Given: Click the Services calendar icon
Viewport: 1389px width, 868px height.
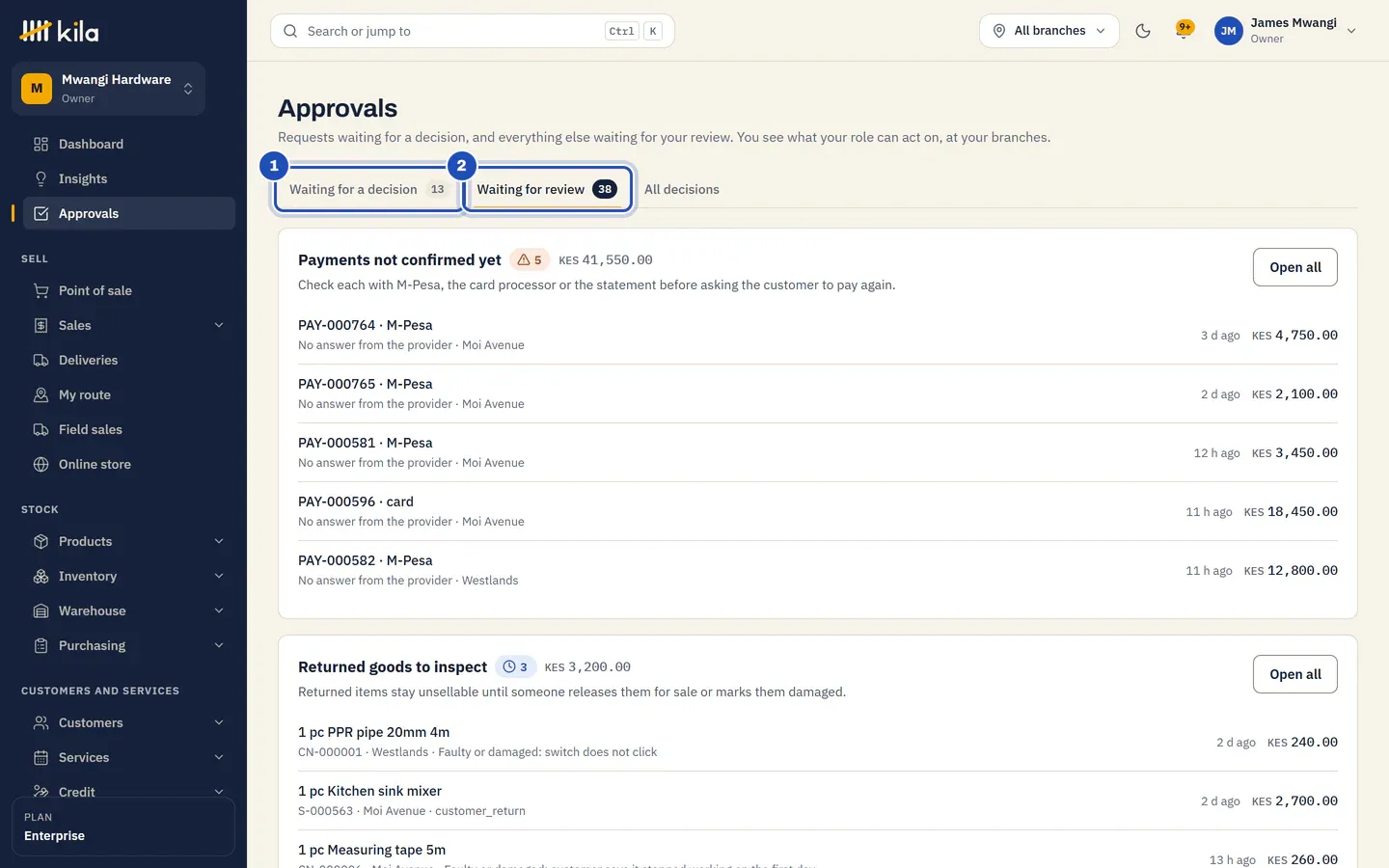Looking at the screenshot, I should click(41, 758).
